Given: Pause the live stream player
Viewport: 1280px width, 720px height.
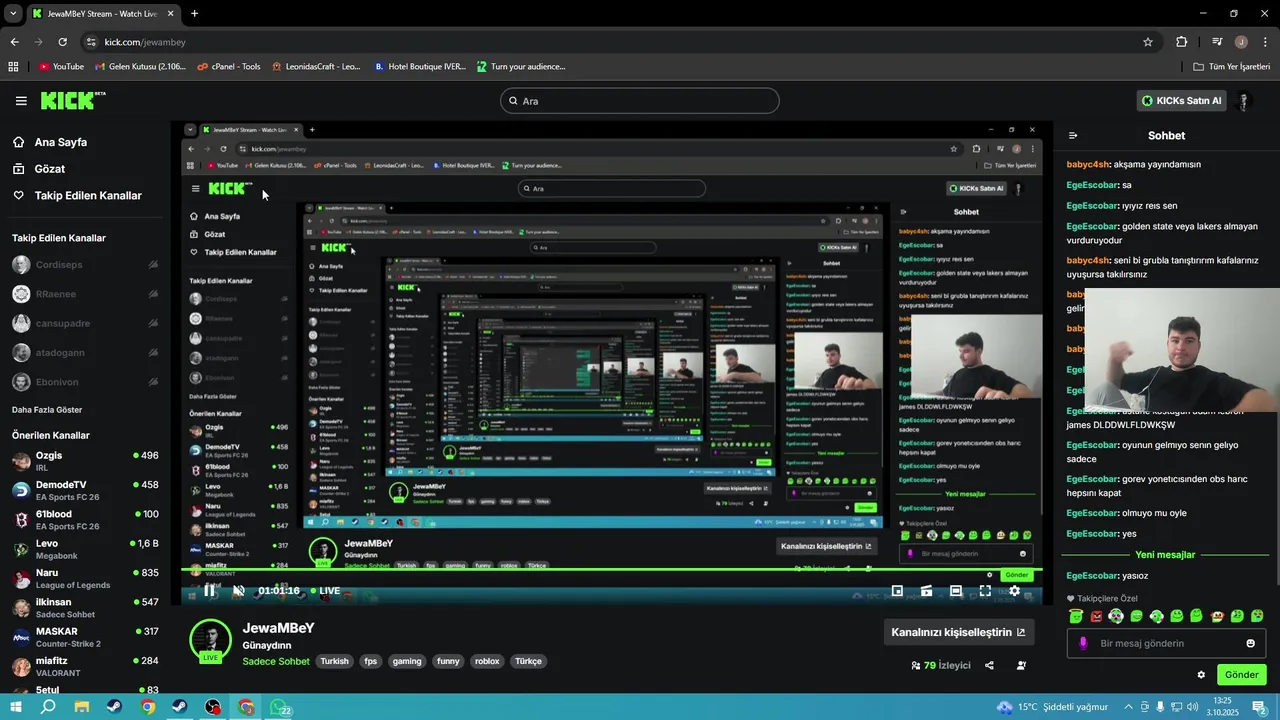Looking at the screenshot, I should (209, 591).
